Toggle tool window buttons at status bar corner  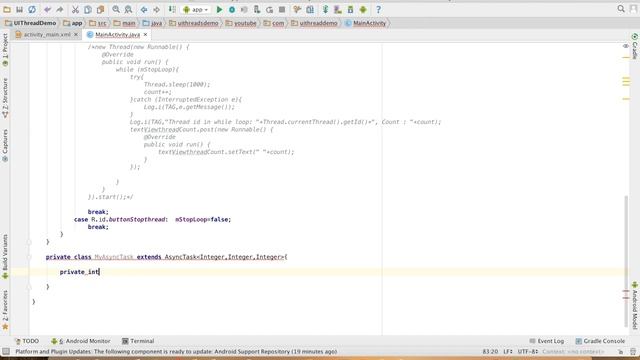point(6,351)
